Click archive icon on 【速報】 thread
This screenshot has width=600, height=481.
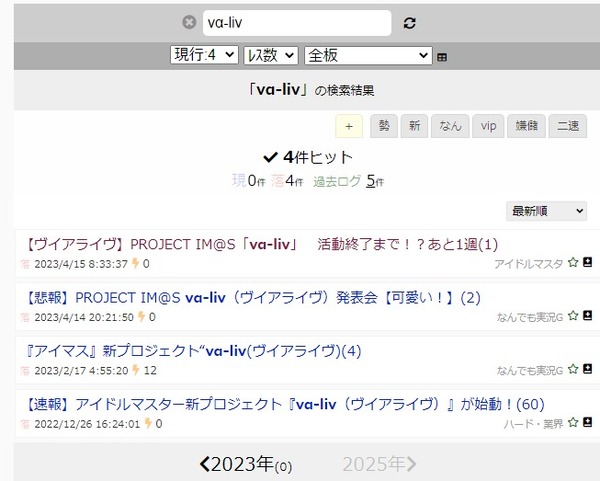pyautogui.click(x=587, y=422)
